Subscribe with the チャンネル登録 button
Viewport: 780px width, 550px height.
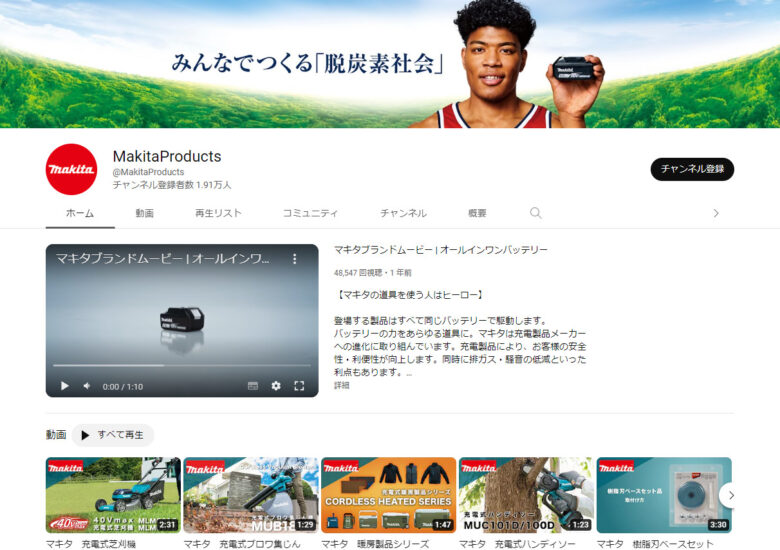(x=692, y=169)
